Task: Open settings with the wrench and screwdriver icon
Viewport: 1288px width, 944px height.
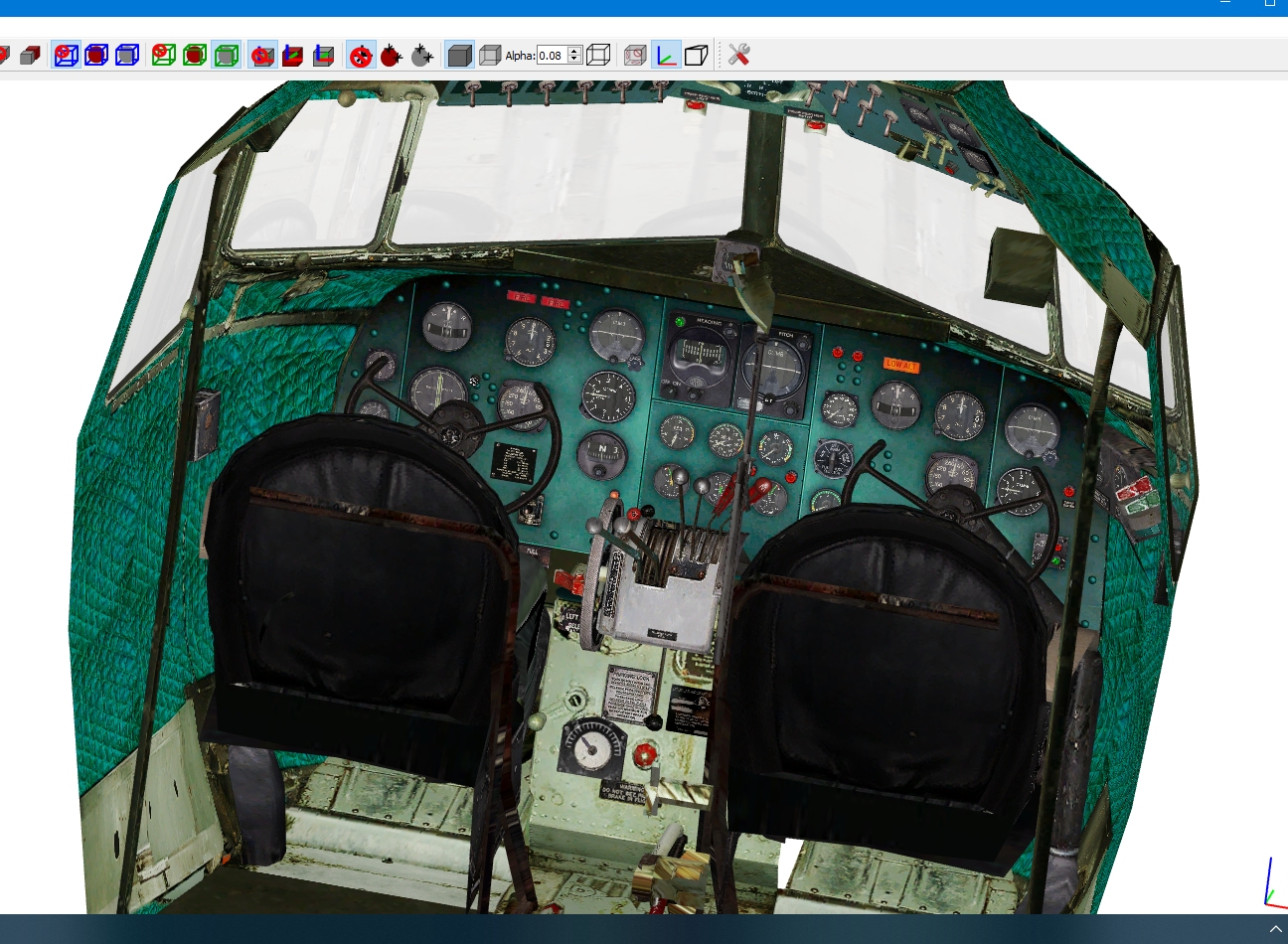Action: pos(738,55)
